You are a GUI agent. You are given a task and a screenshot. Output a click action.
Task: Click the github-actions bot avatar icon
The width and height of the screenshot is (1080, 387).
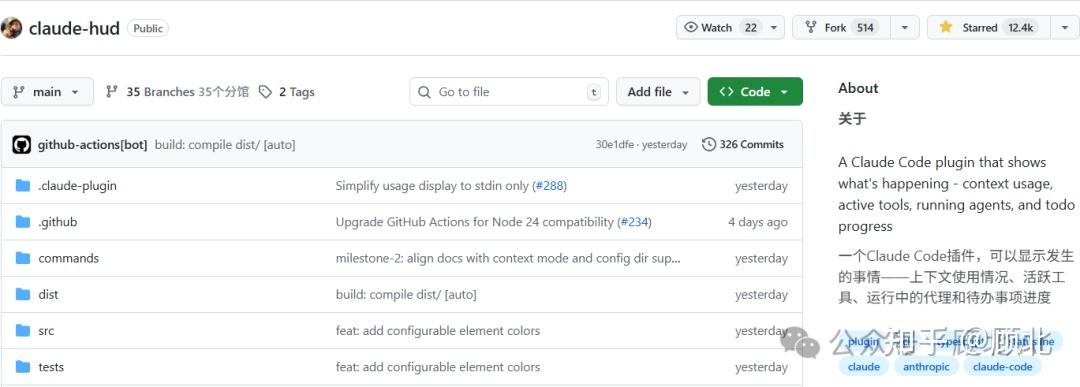[22, 145]
